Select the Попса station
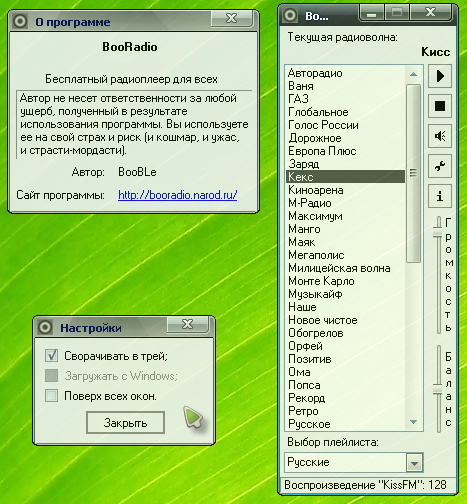 (x=345, y=385)
